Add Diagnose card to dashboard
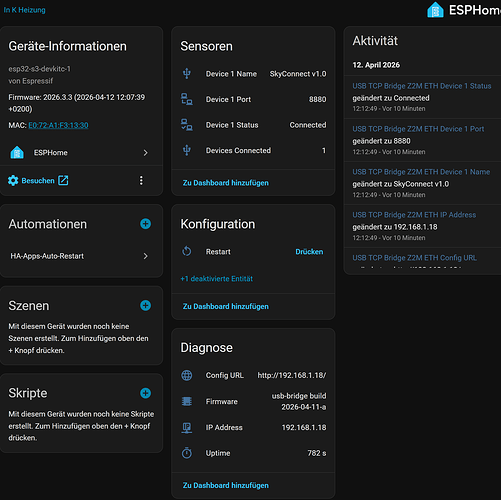 [226, 485]
